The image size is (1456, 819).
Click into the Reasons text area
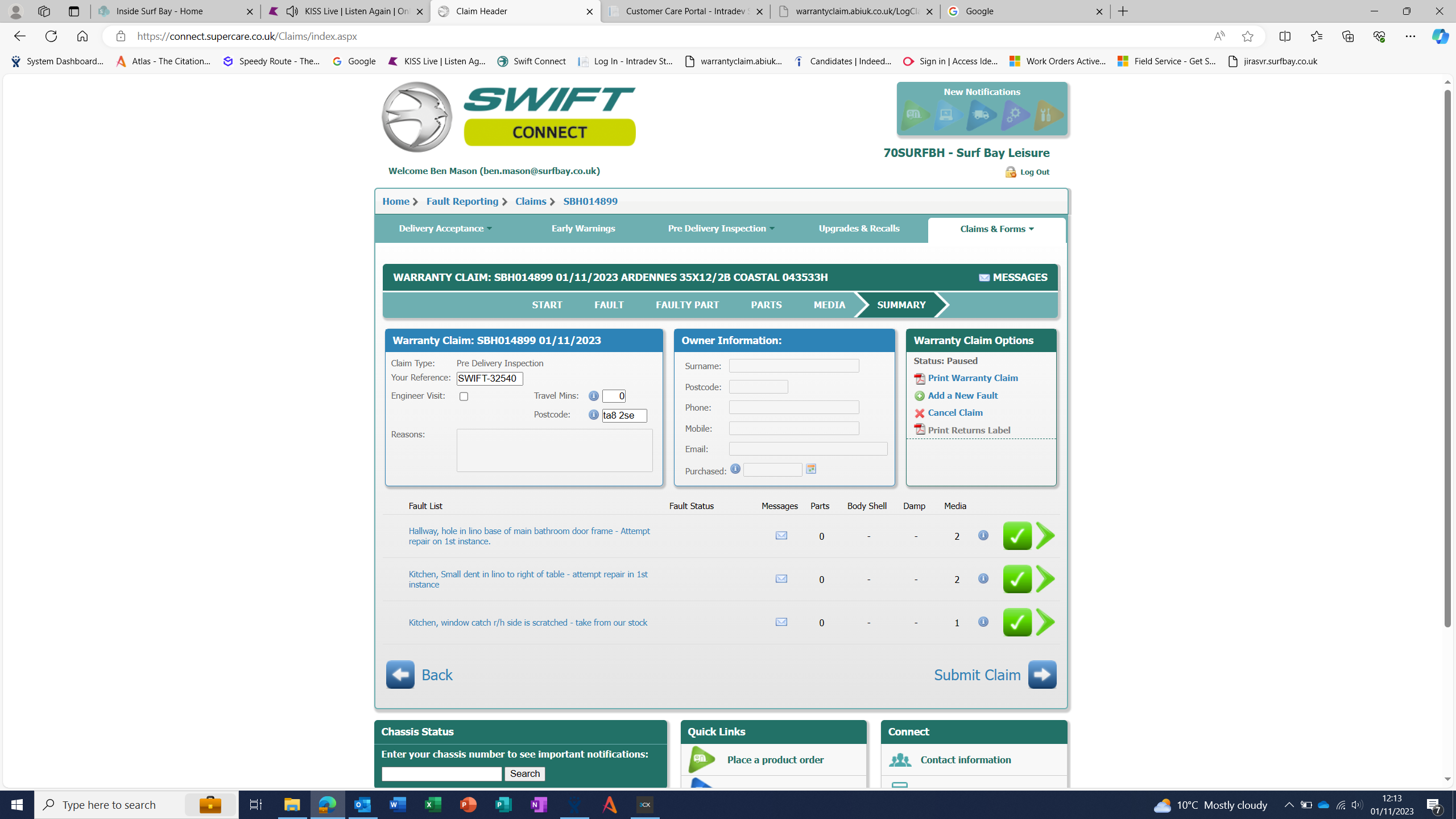(554, 450)
